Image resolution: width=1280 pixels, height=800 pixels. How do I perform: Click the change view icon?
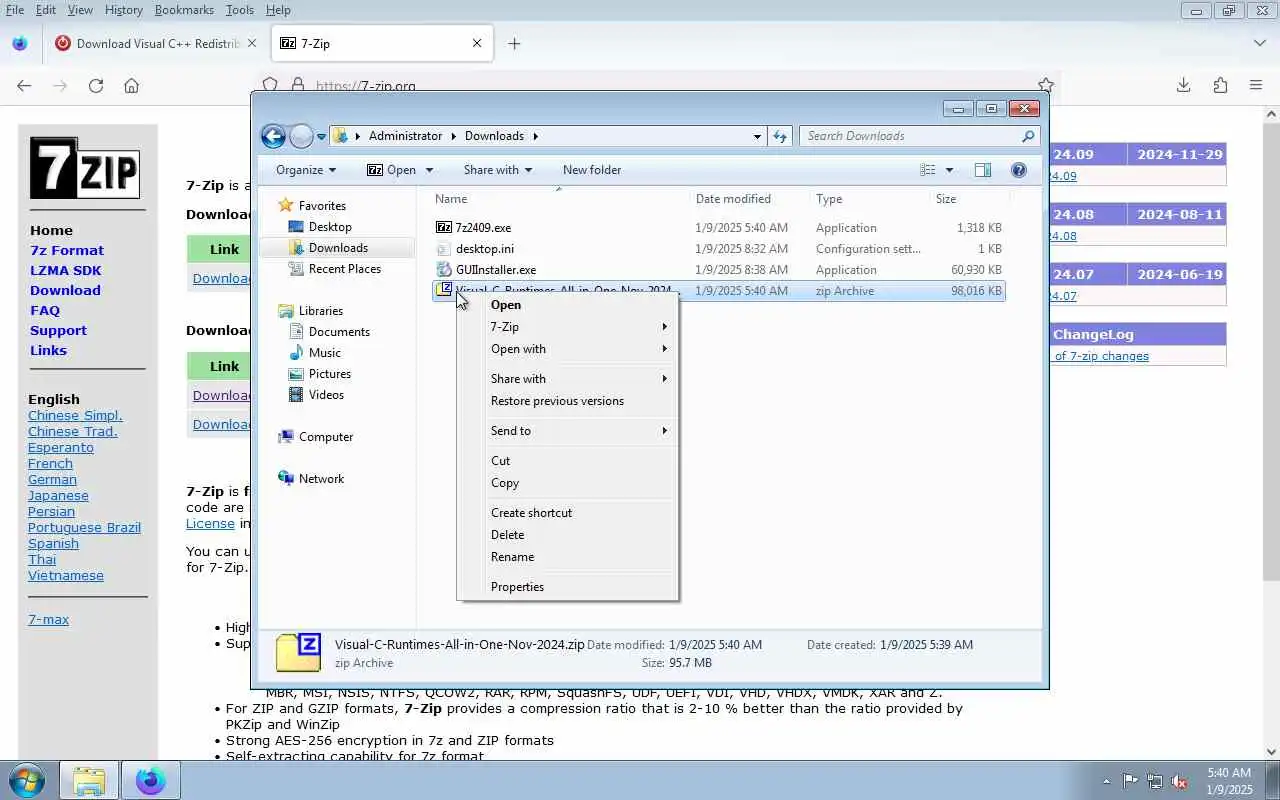click(x=928, y=170)
